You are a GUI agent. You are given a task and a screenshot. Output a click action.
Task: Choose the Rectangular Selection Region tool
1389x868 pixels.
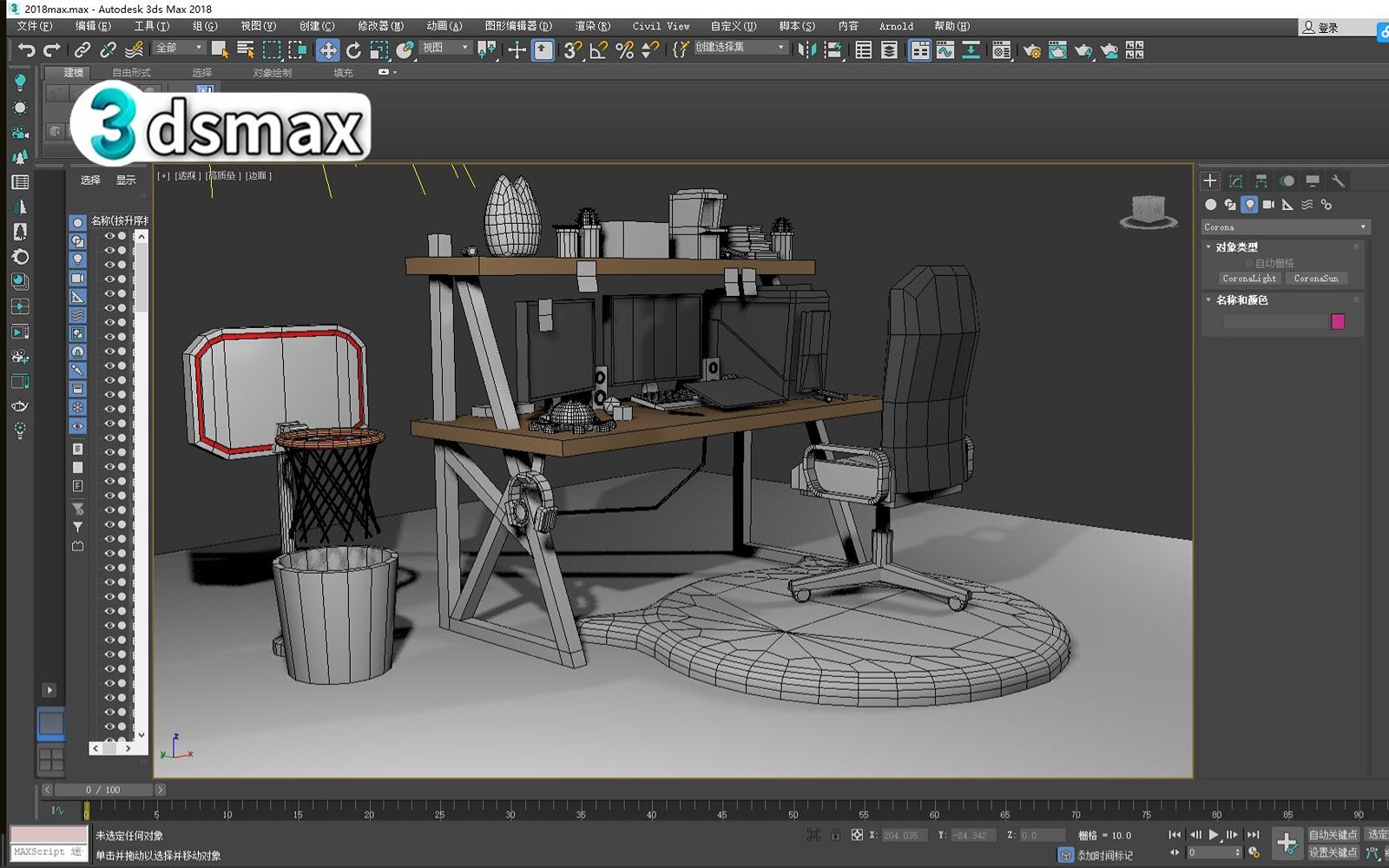[272, 50]
